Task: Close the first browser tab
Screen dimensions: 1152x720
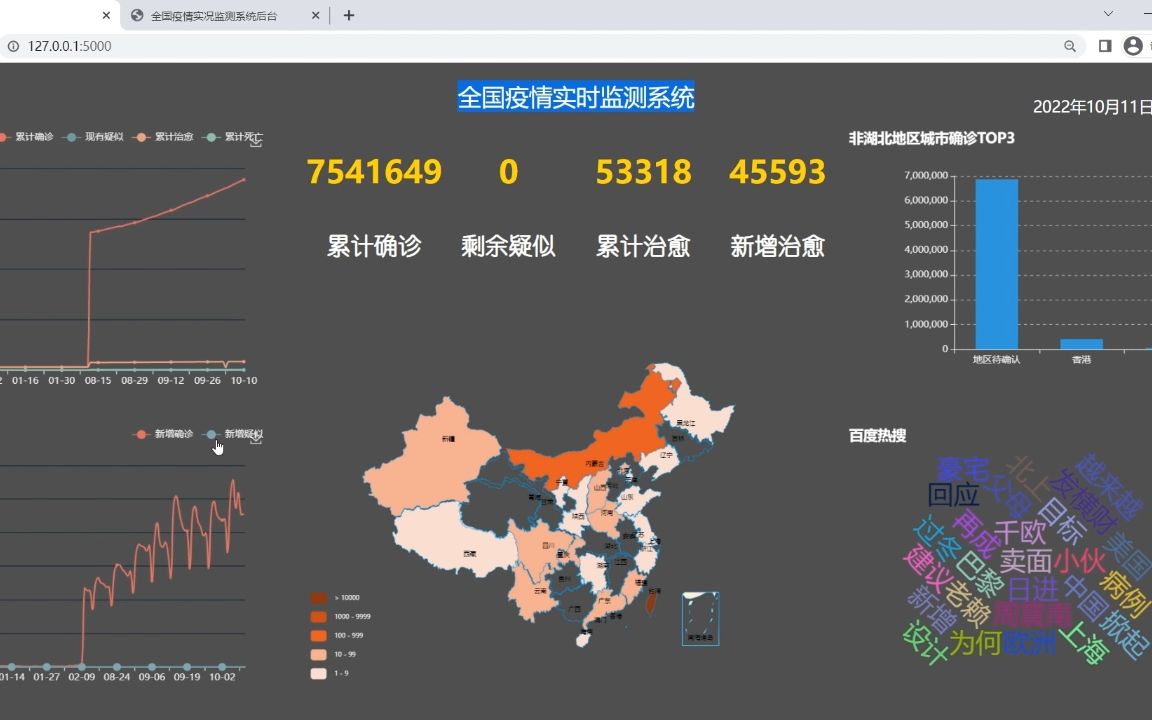Action: (x=107, y=15)
